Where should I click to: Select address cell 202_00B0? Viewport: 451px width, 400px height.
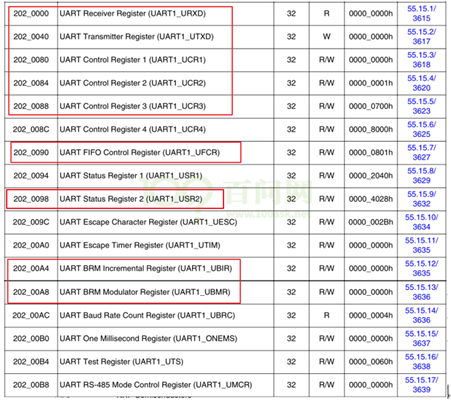pos(31,338)
